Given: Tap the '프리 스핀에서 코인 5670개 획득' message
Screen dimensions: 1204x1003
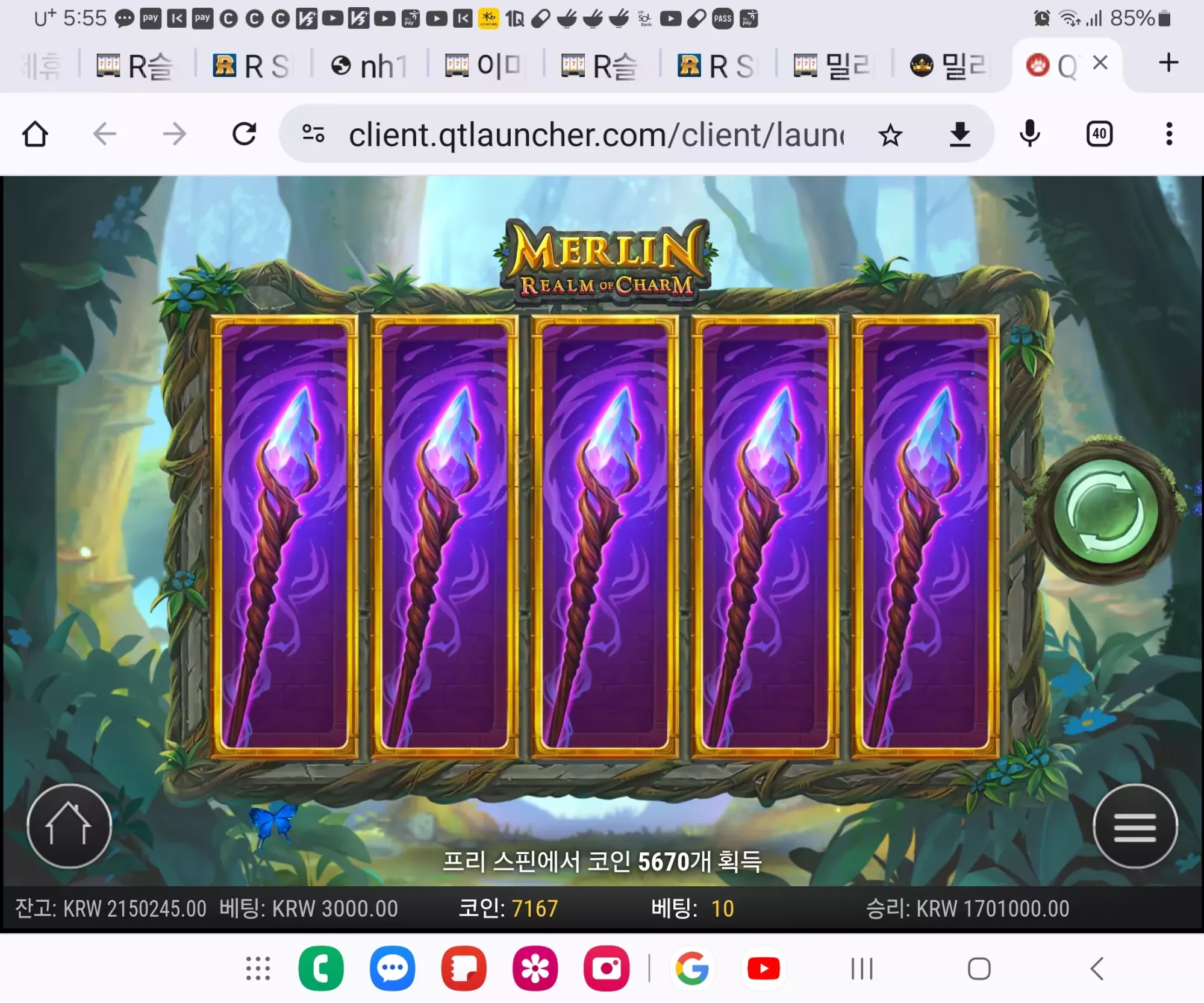Looking at the screenshot, I should pos(602,862).
